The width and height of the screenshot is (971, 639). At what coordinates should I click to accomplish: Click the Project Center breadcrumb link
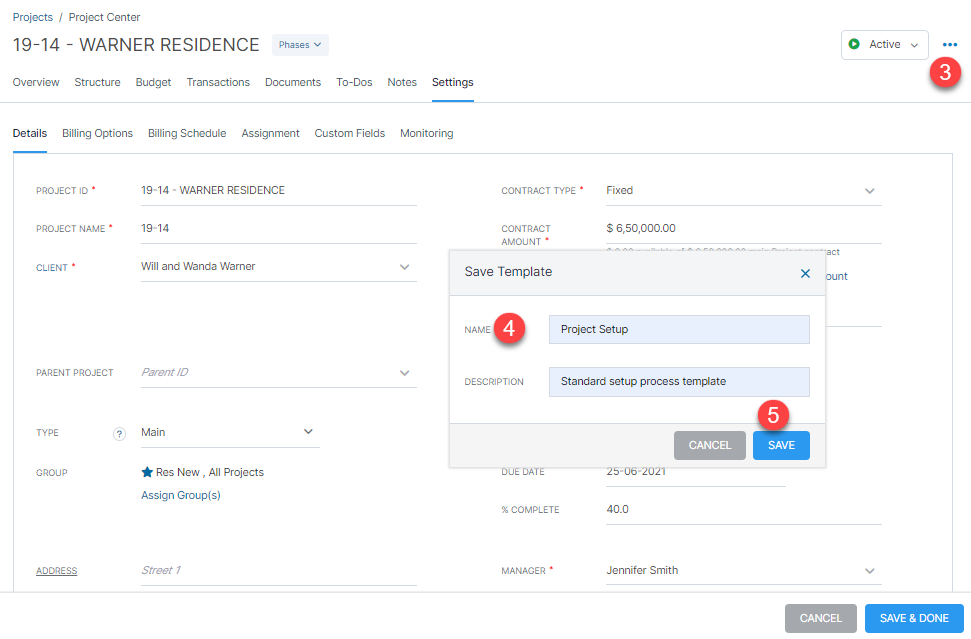104,17
